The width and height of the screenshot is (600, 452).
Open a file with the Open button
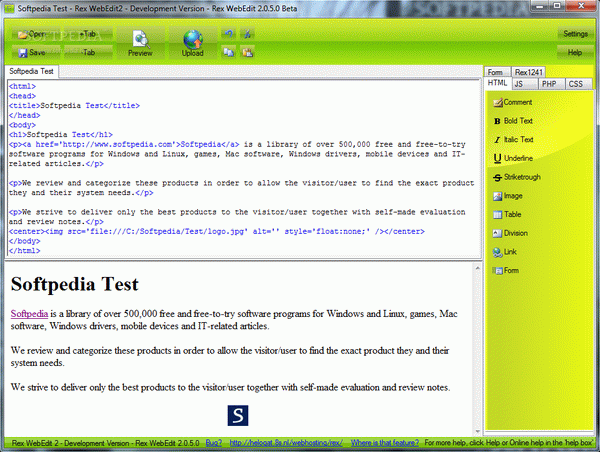click(x=36, y=34)
